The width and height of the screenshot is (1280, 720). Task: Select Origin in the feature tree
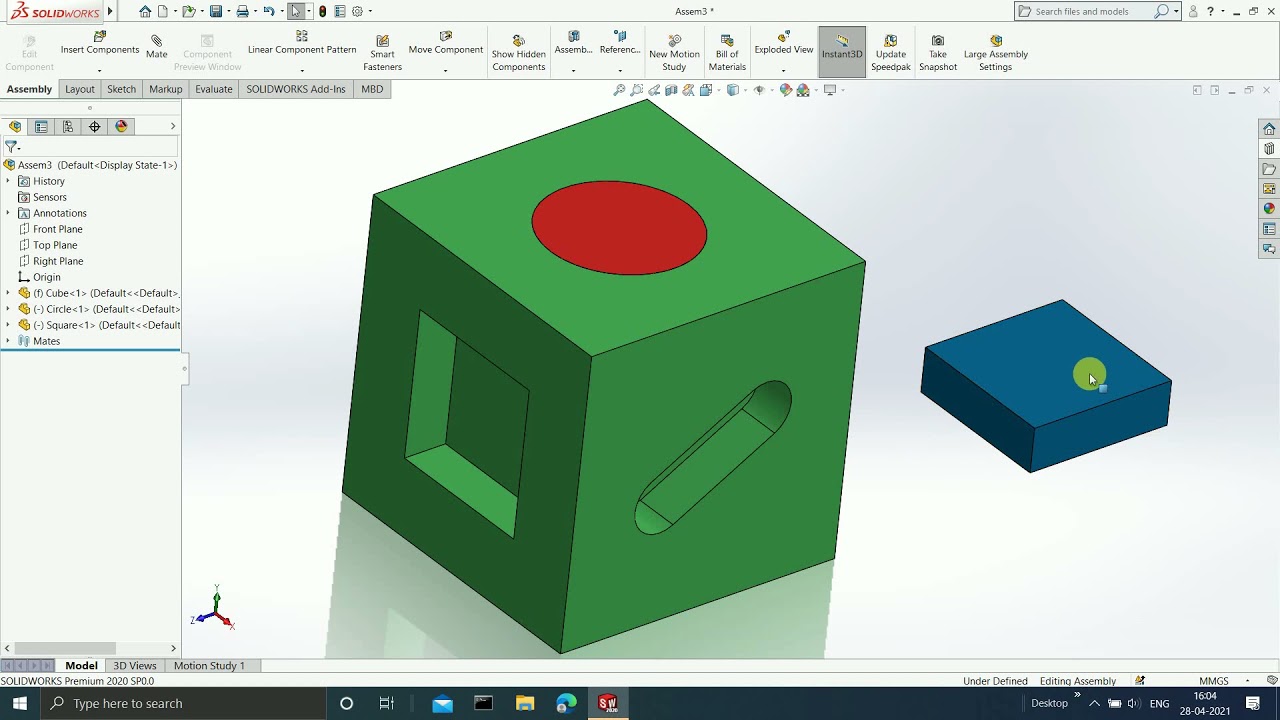coord(46,277)
